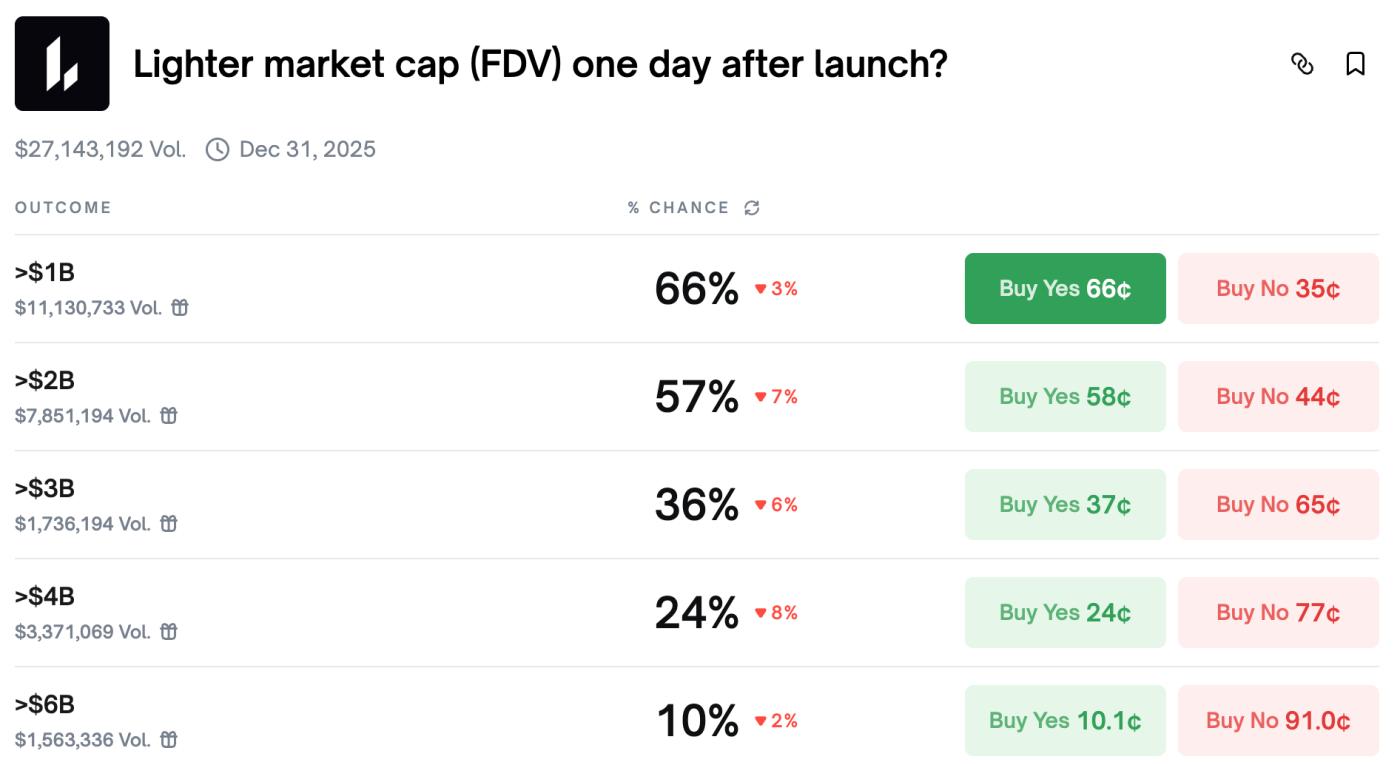
Task: Buy No at 44¢ for >$2B
Action: point(1278,396)
